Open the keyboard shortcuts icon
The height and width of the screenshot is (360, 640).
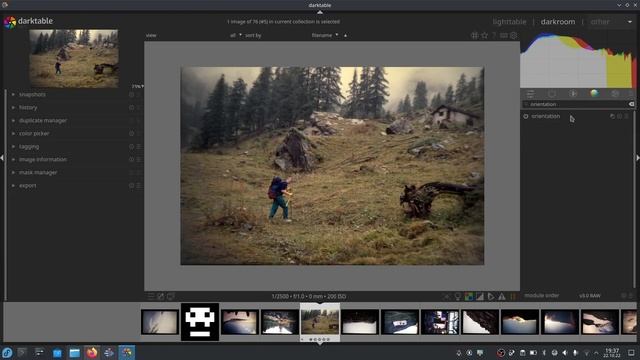pyautogui.click(x=504, y=36)
